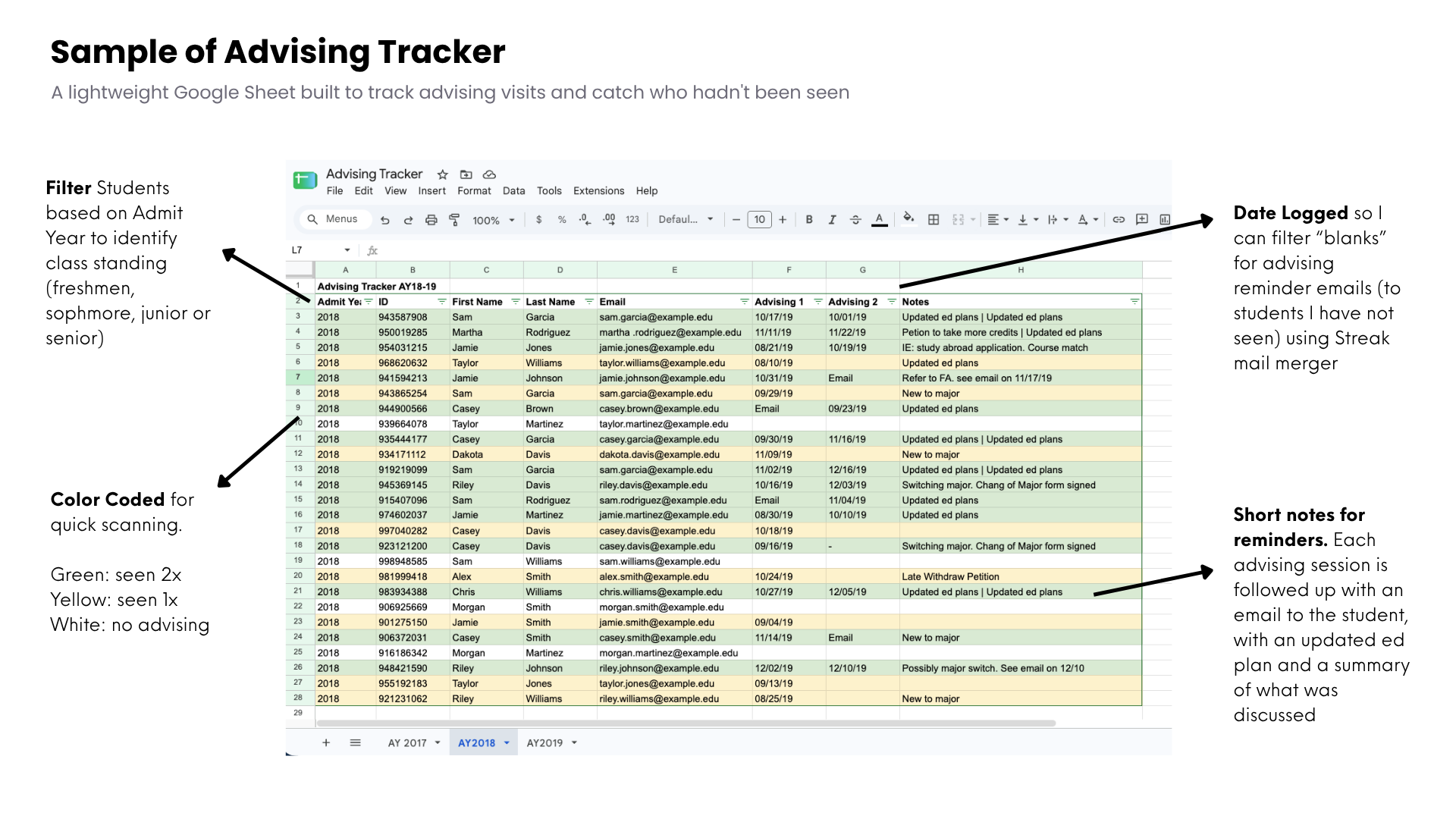The width and height of the screenshot is (1456, 819).
Task: Open the Extensions menu
Action: (x=598, y=191)
